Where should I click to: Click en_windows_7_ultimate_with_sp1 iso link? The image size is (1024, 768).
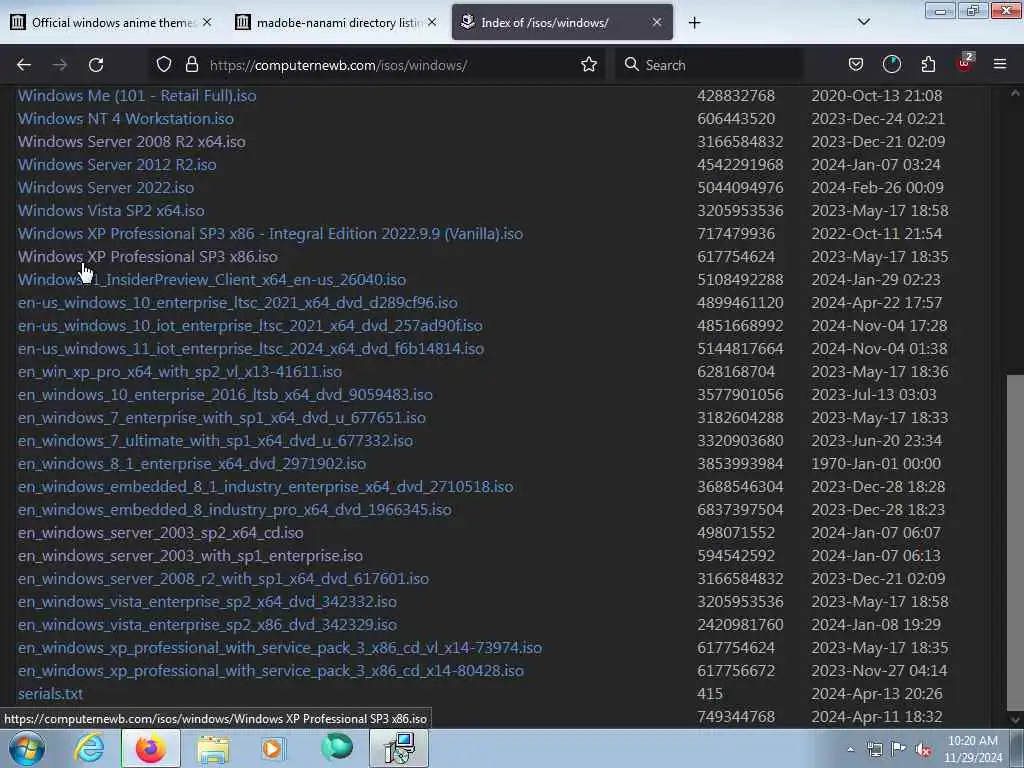[216, 440]
